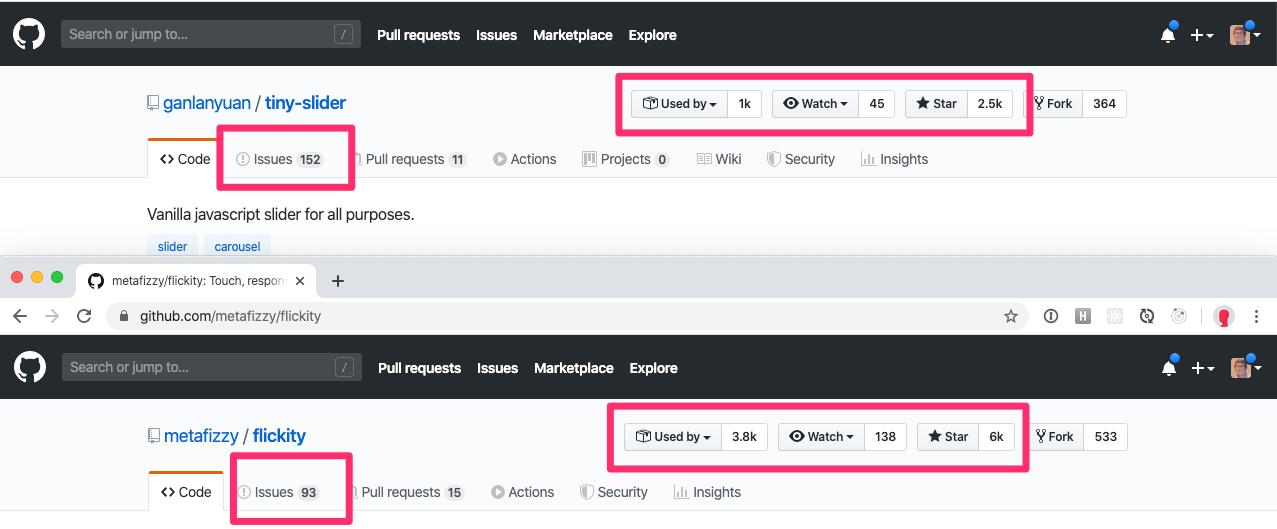This screenshot has width=1277, height=529.
Task: Click the 364 forks count
Action: (1104, 104)
